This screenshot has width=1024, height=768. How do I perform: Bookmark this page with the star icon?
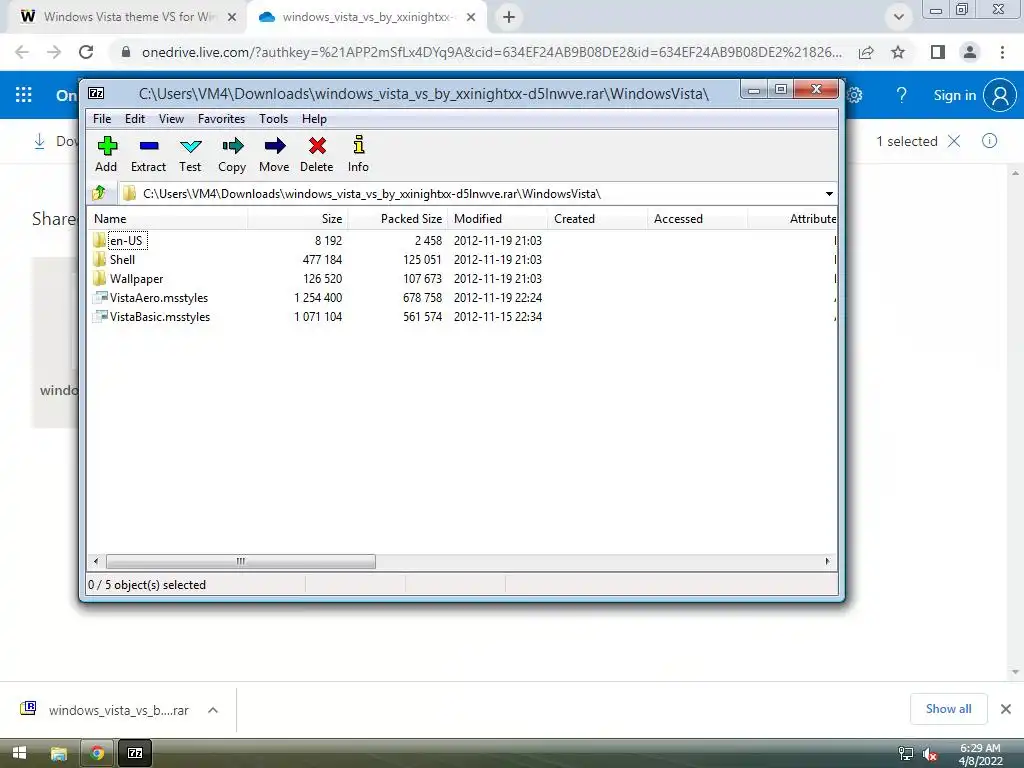tap(898, 52)
